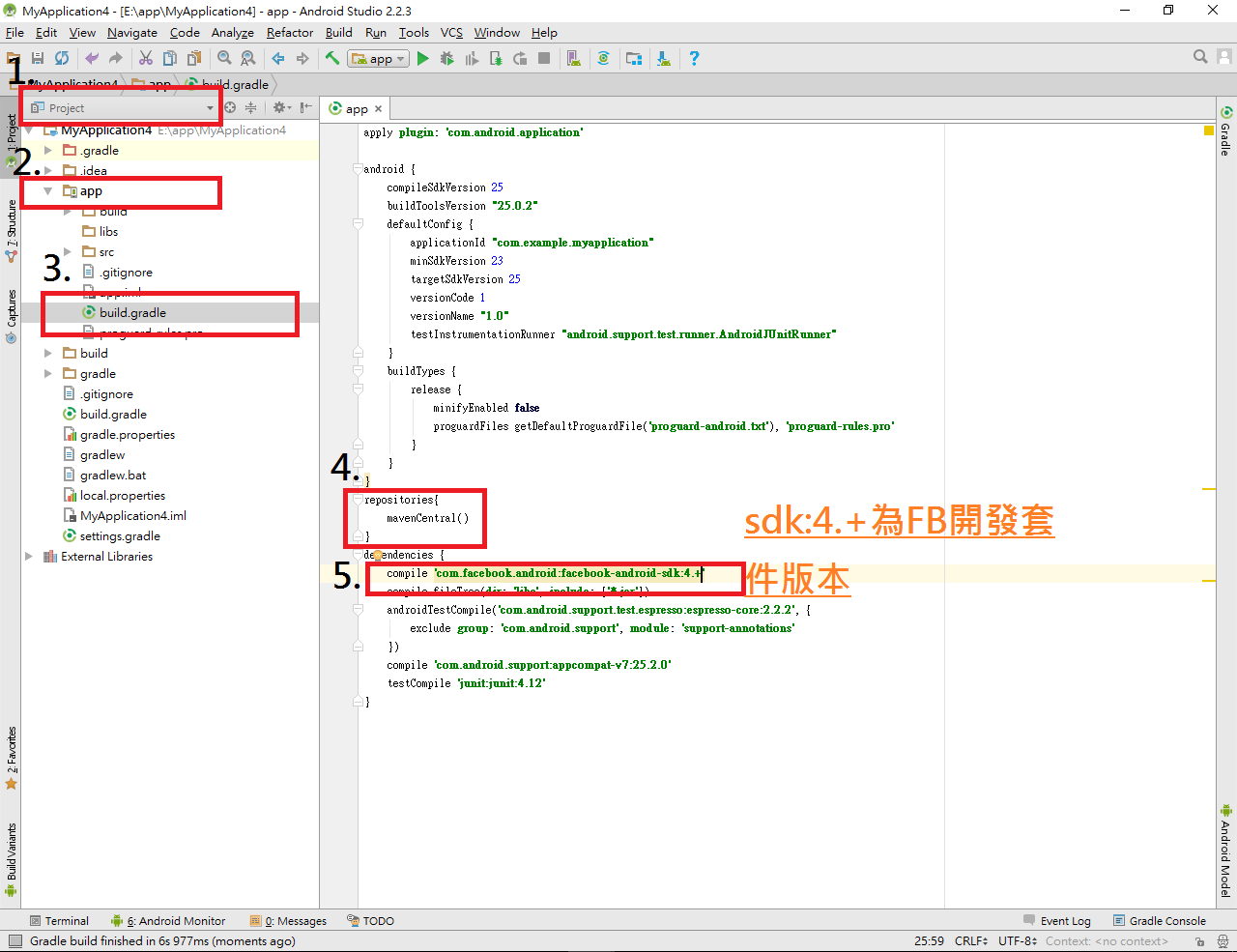Open the Event Log
The image size is (1237, 952).
pyautogui.click(x=1057, y=921)
